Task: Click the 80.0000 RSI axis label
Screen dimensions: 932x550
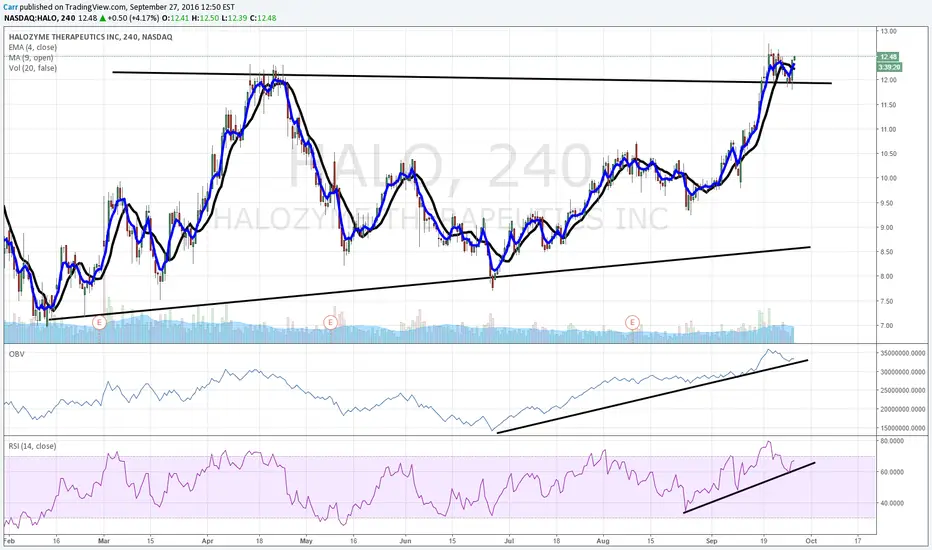Action: (x=892, y=441)
